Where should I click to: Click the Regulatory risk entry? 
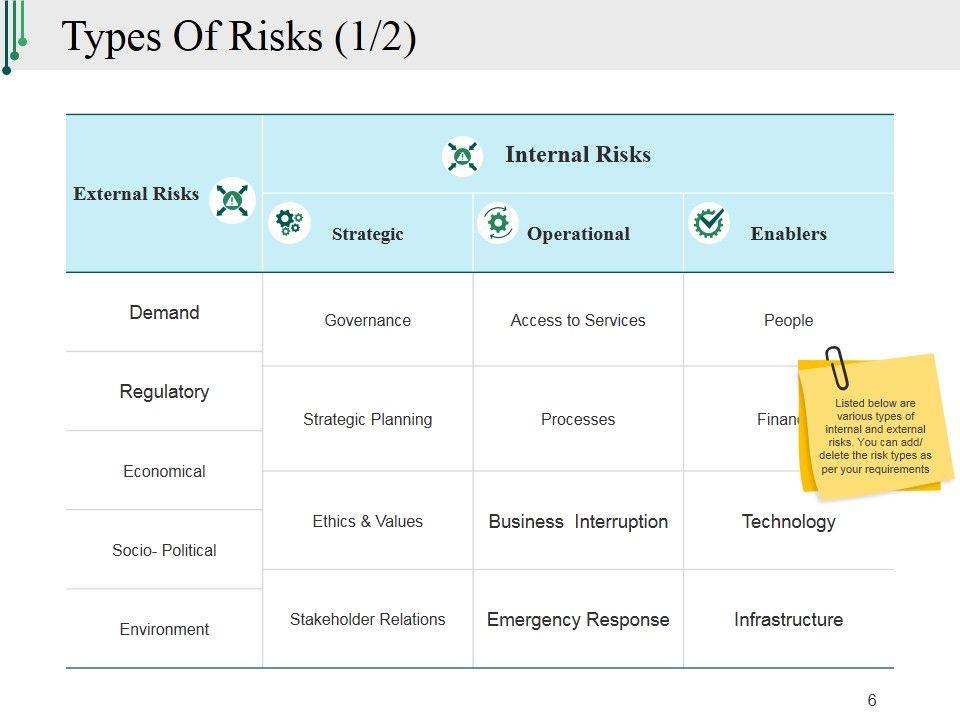(164, 392)
